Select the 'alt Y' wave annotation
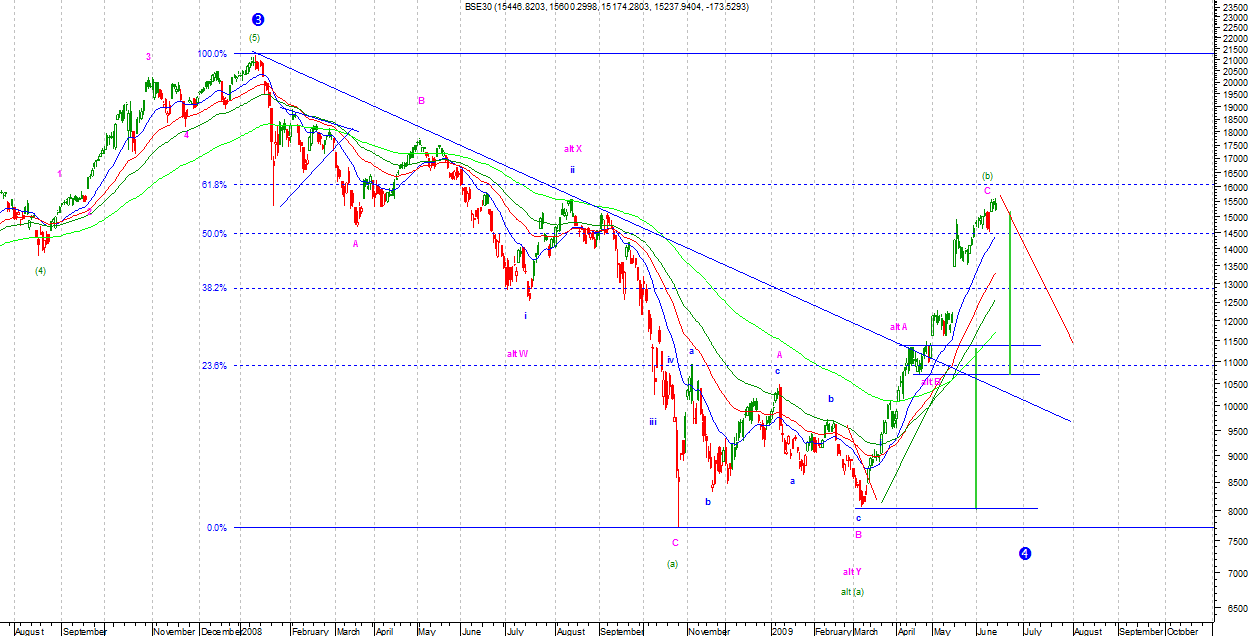The height and width of the screenshot is (636, 1250). tap(852, 572)
